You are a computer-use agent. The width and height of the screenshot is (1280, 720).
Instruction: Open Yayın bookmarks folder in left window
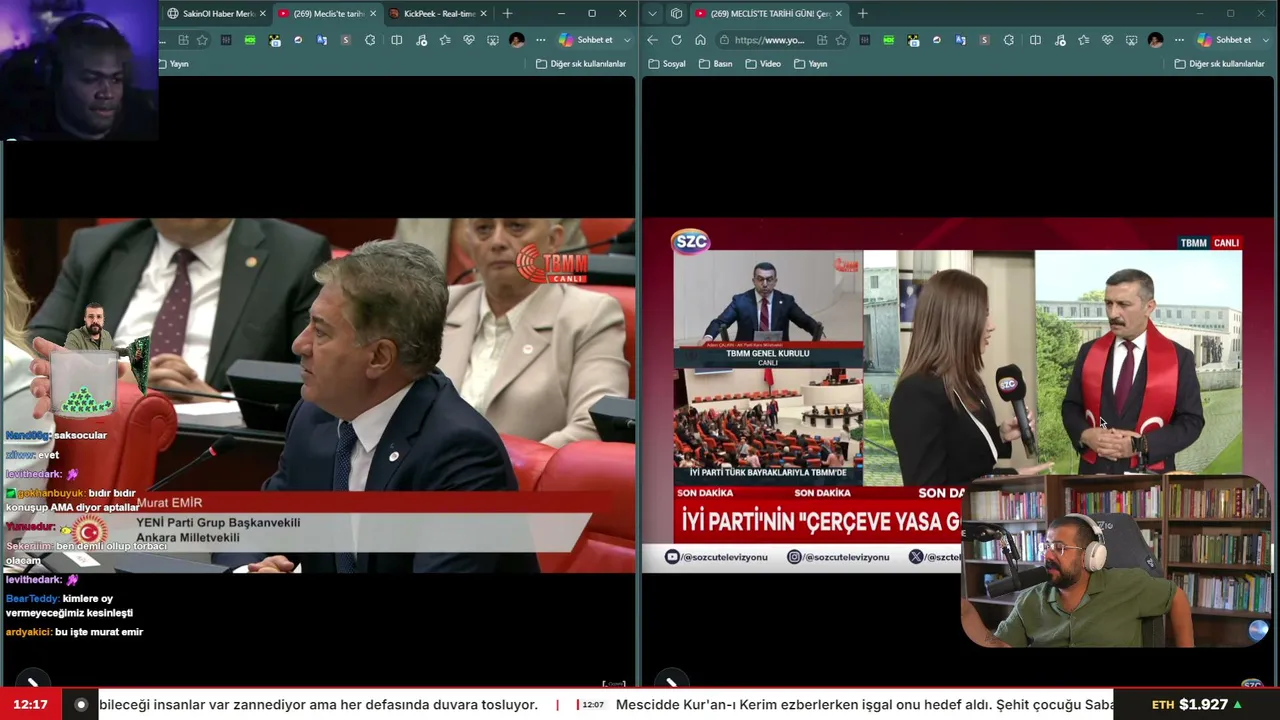tap(173, 64)
